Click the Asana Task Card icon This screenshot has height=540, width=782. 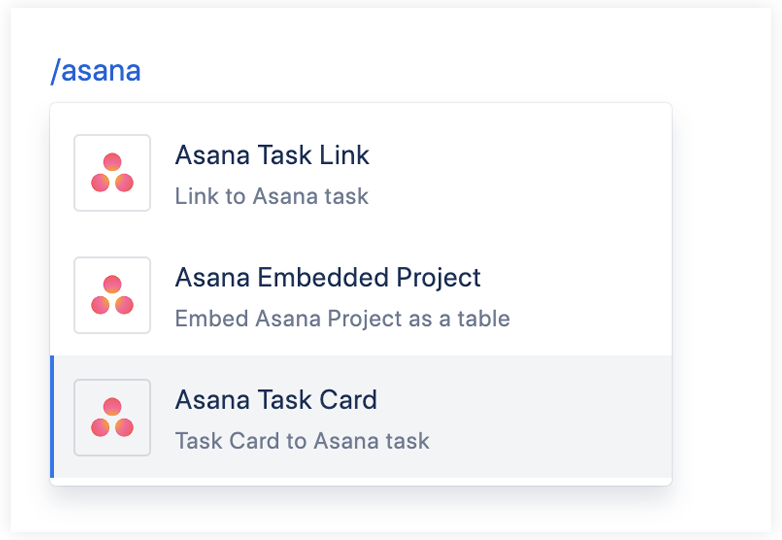112,417
